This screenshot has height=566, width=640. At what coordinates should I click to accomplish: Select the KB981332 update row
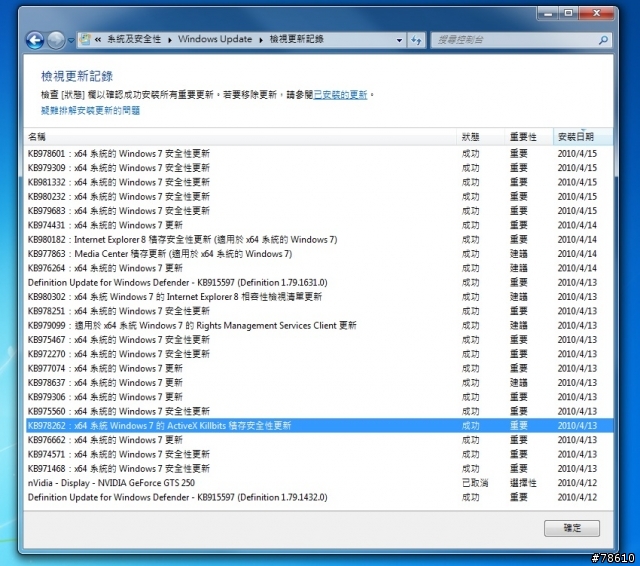(319, 182)
